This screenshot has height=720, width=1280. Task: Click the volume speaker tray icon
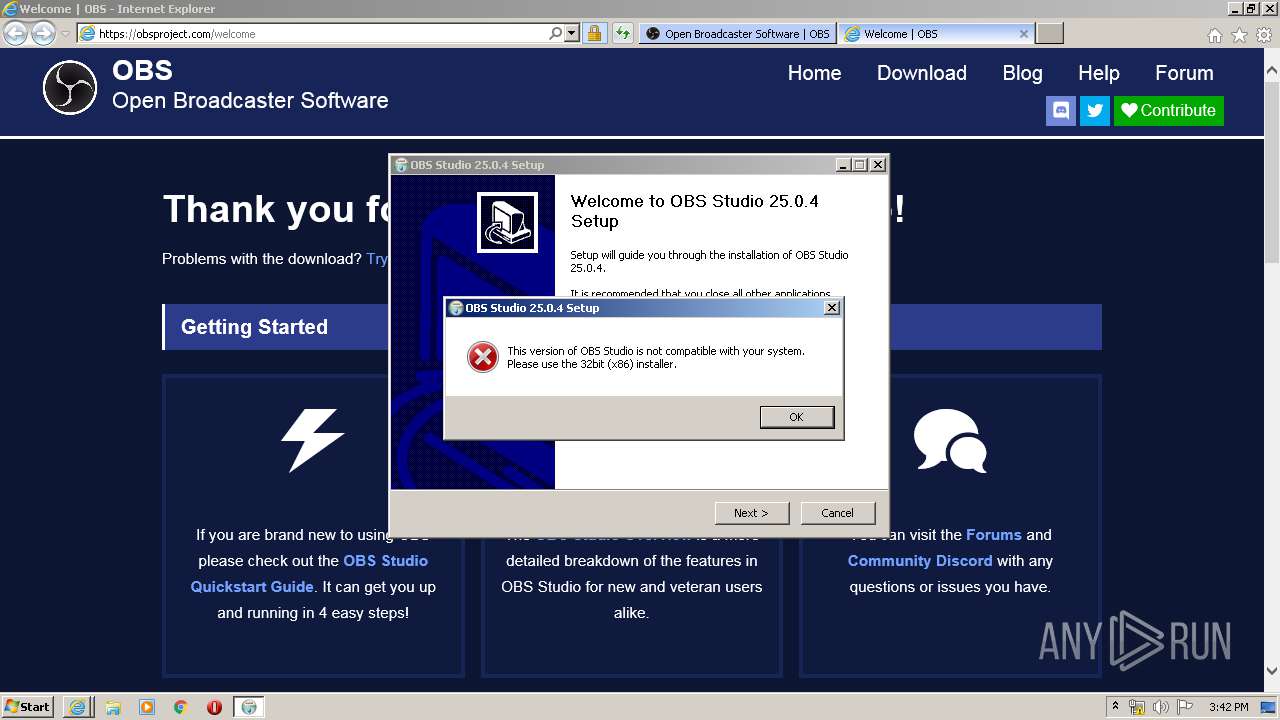pos(1161,707)
